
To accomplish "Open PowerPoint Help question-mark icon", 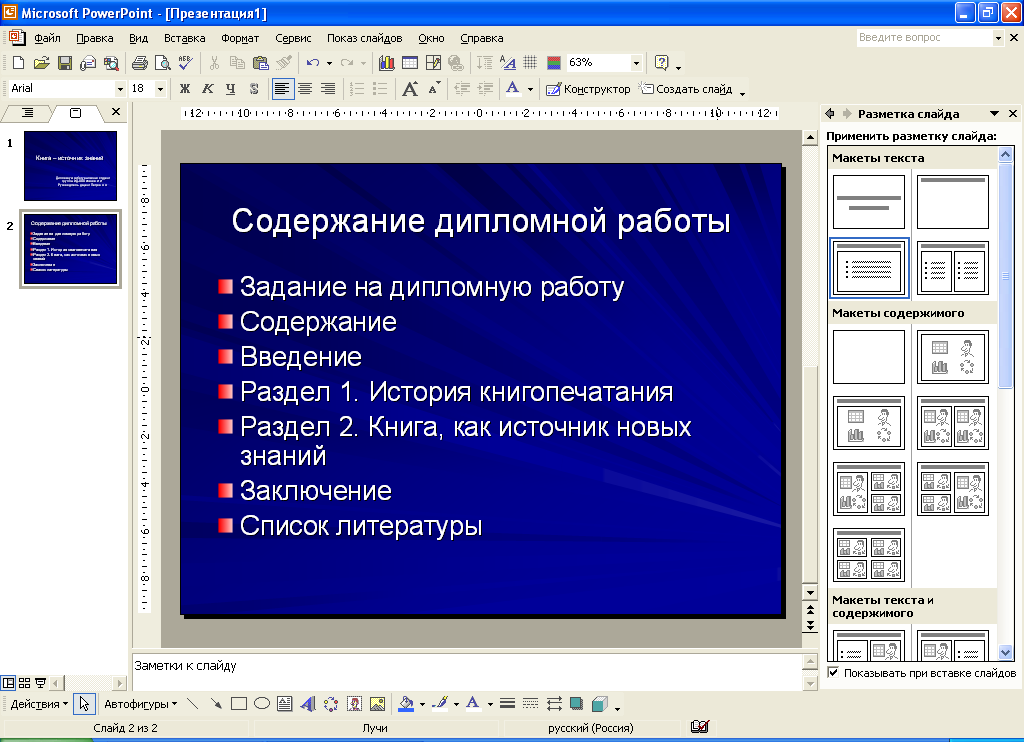I will 662,63.
